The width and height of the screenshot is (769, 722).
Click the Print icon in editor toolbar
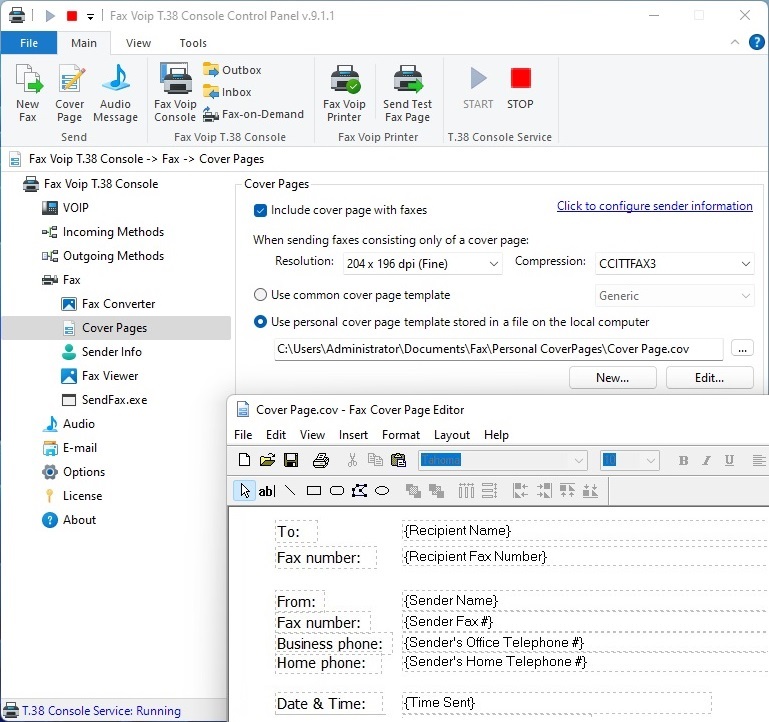(320, 461)
